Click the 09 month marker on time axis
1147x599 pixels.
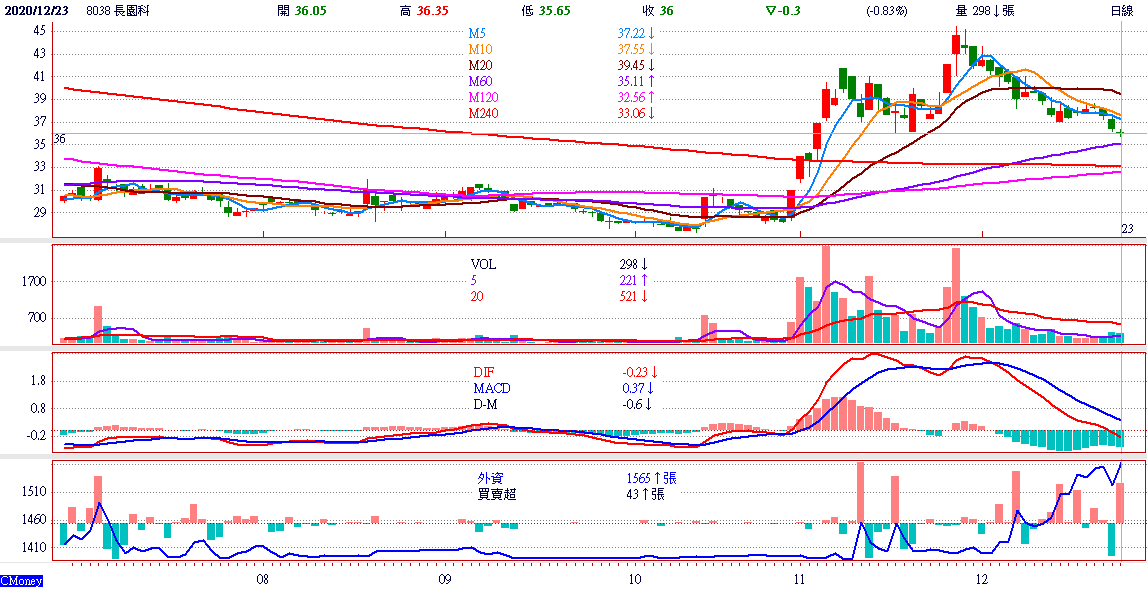tap(445, 579)
